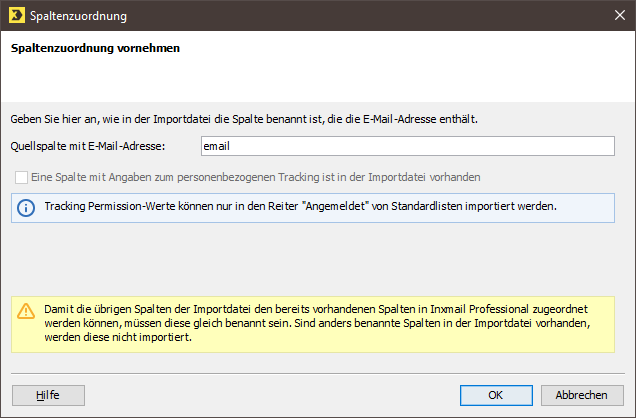Screen dimensions: 636x418
Task: Click the warning line 'werden diese nicht importiert.'
Action: coord(118,337)
